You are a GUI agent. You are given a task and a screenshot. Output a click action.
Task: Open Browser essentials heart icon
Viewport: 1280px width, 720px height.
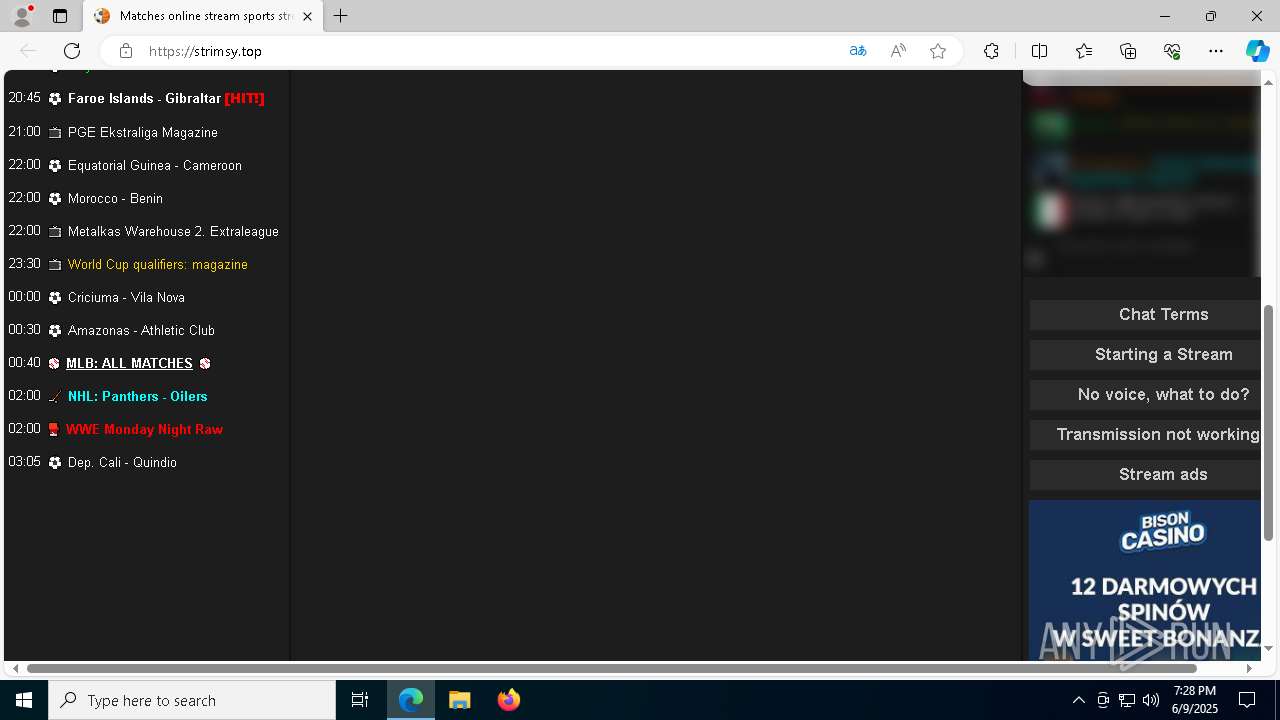click(x=1172, y=51)
